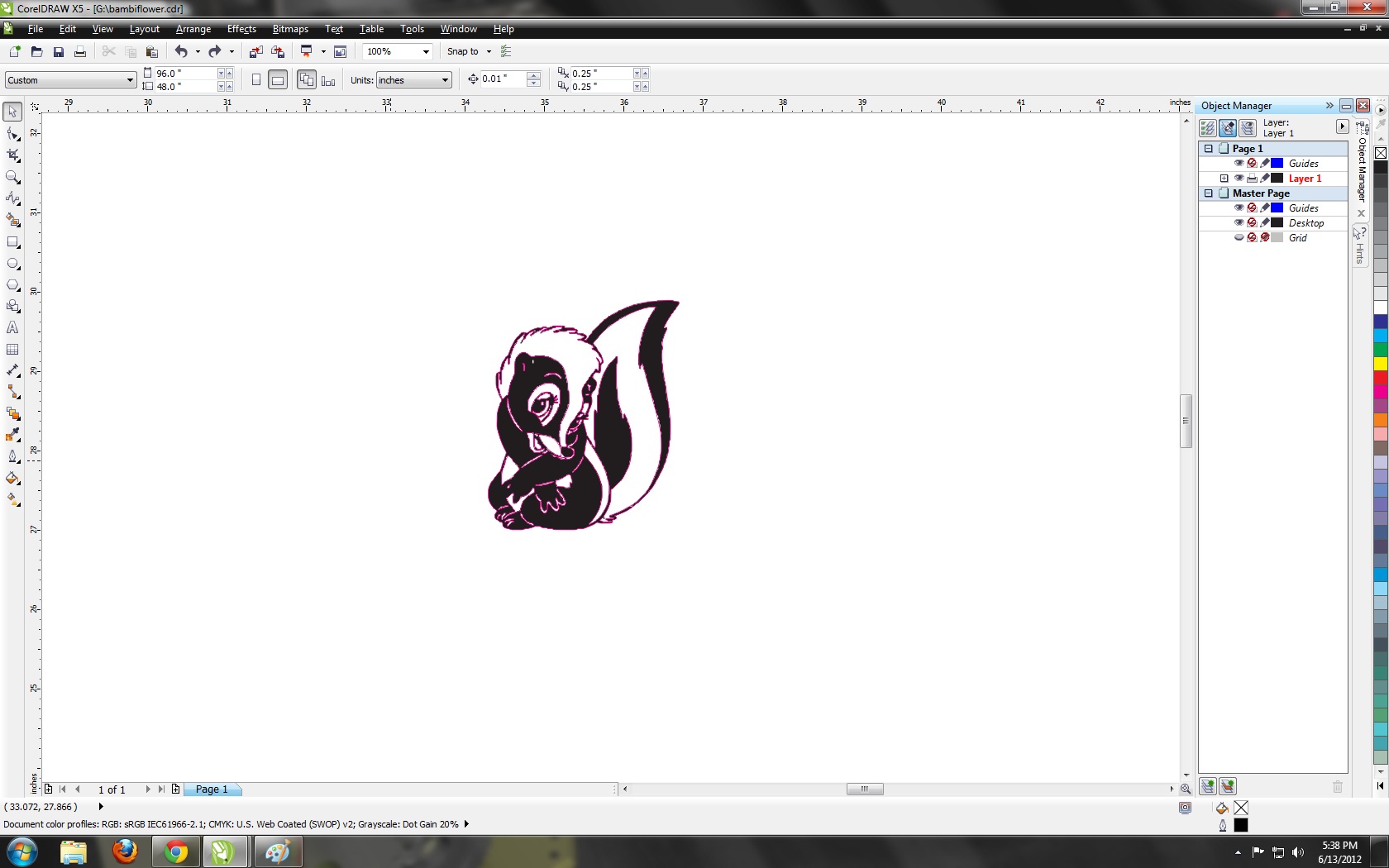
Task: Open the undo history dropdown arrow
Action: 197,51
